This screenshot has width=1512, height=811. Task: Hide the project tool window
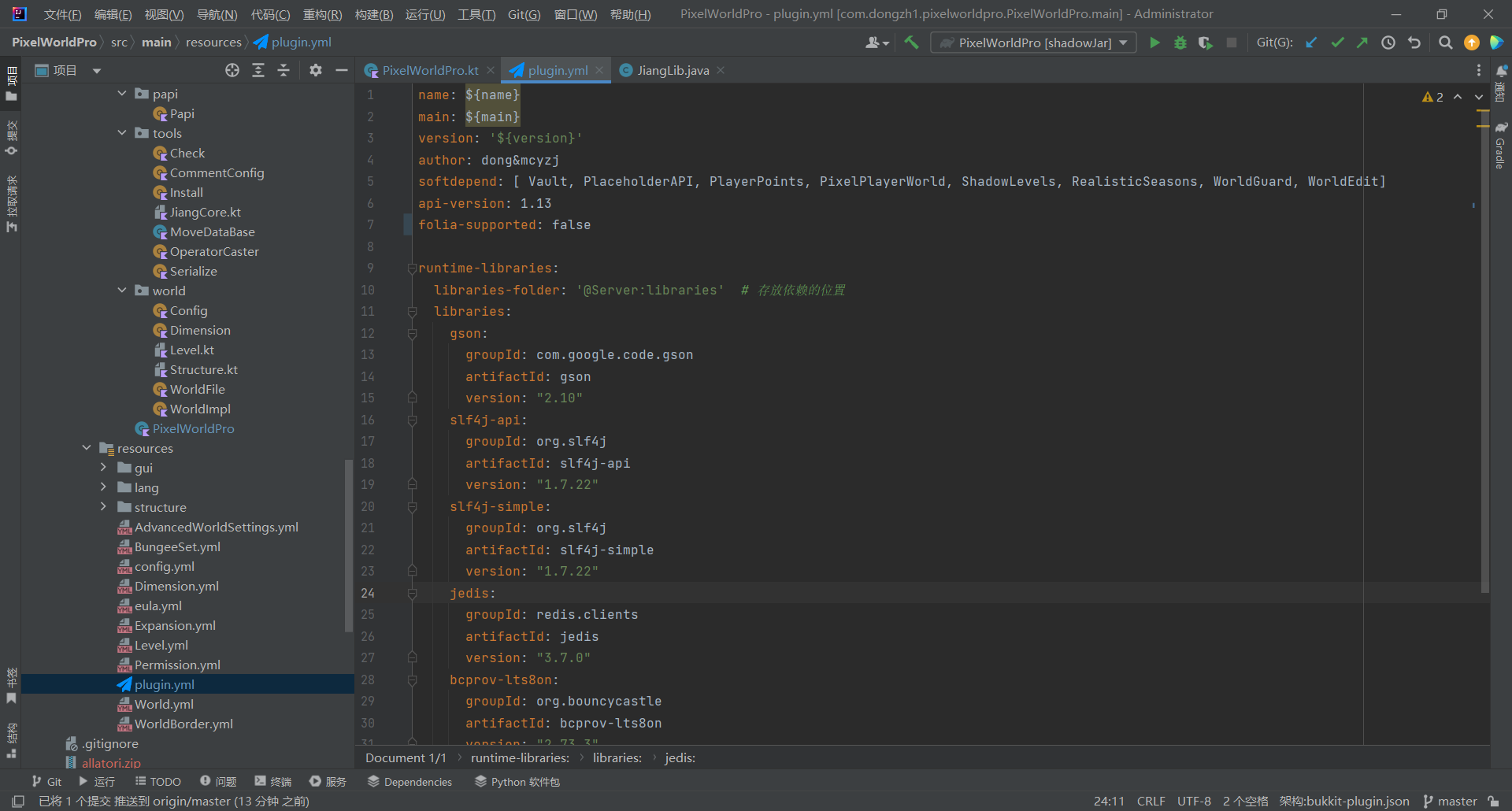(x=341, y=70)
